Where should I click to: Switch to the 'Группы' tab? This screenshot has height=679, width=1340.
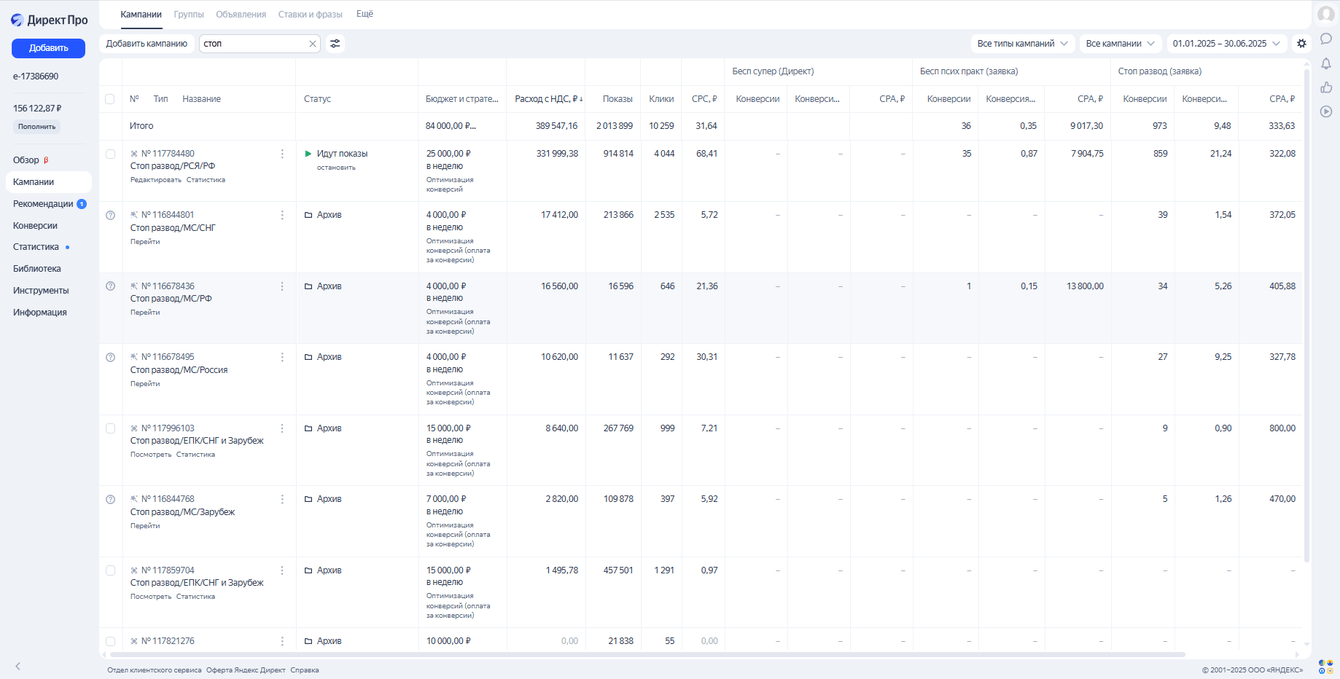(188, 14)
